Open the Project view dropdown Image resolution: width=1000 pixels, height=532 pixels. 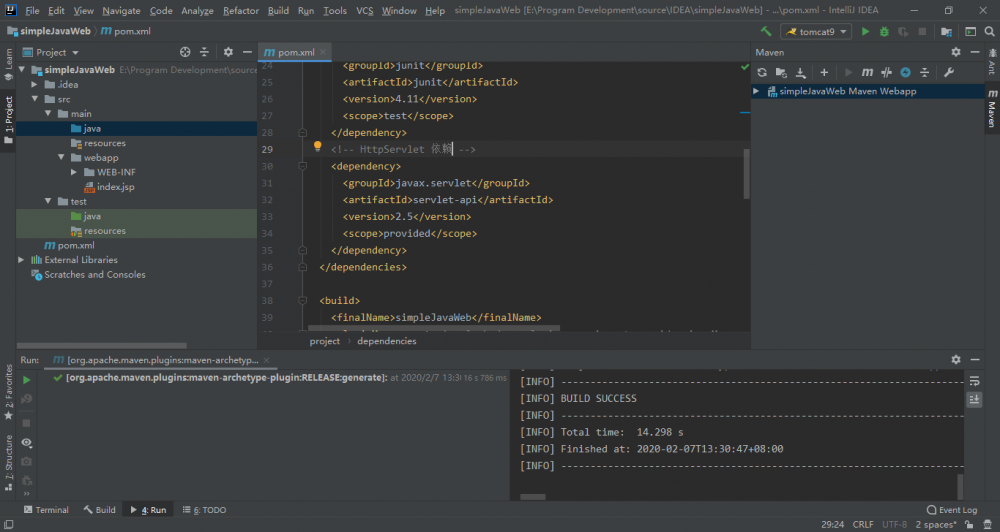[51, 52]
